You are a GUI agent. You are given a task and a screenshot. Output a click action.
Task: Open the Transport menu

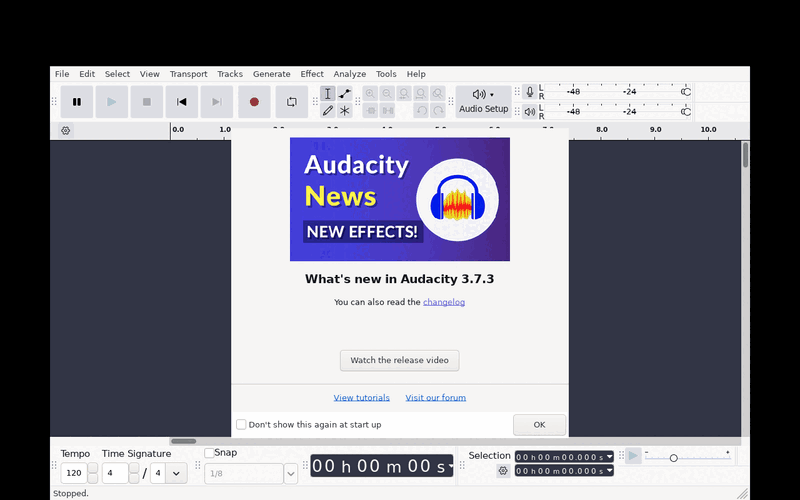188,74
